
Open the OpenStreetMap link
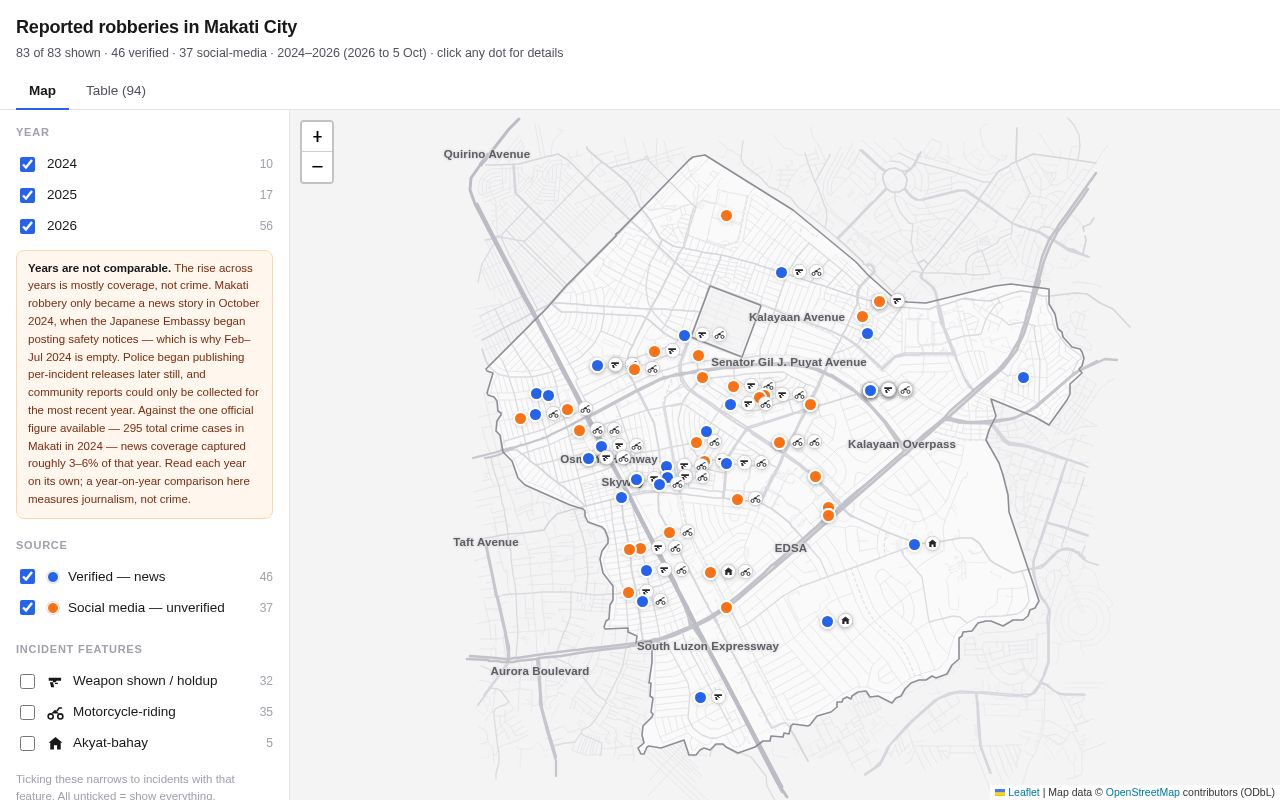[1142, 792]
